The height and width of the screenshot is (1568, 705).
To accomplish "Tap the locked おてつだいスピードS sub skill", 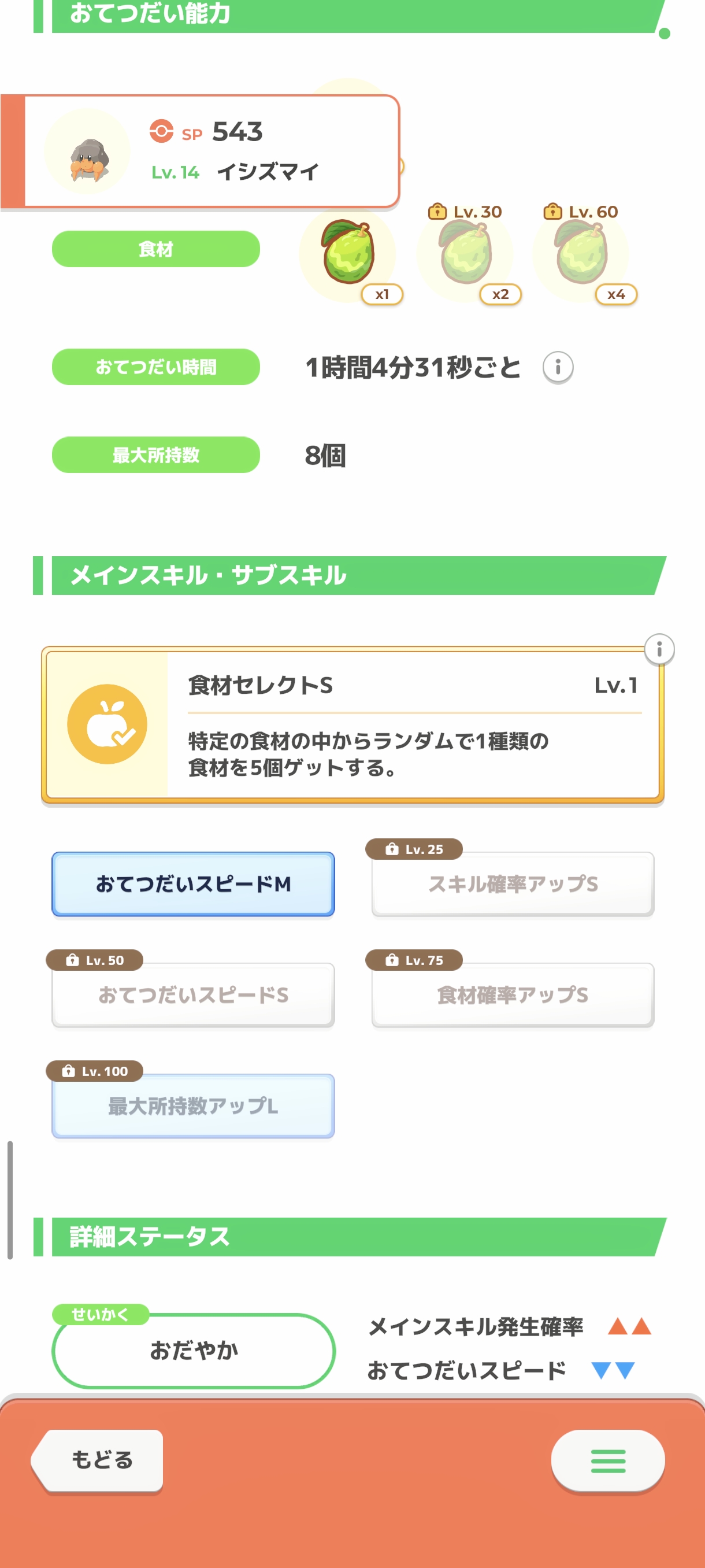I will (x=193, y=994).
